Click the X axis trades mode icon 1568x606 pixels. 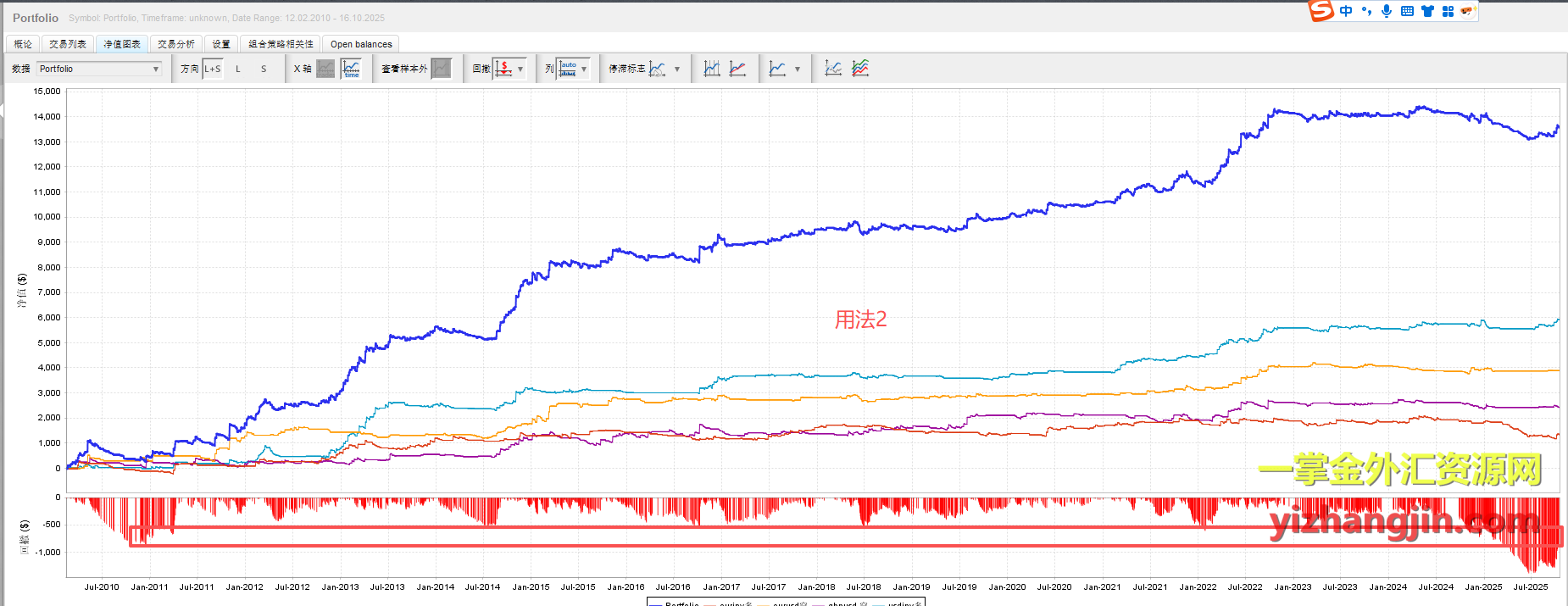[x=326, y=69]
